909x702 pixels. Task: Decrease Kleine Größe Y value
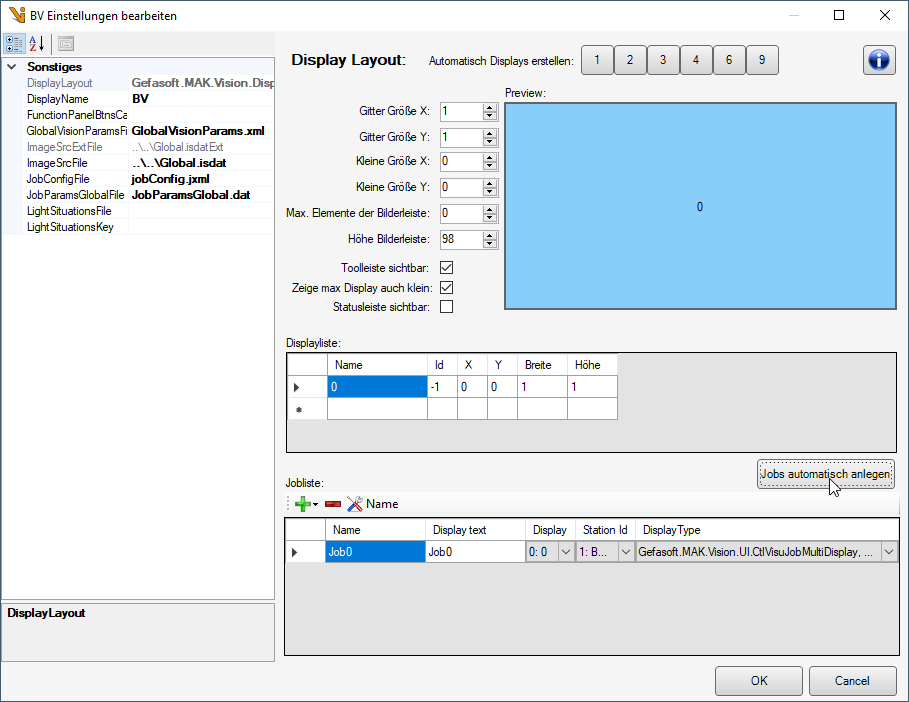tap(490, 191)
